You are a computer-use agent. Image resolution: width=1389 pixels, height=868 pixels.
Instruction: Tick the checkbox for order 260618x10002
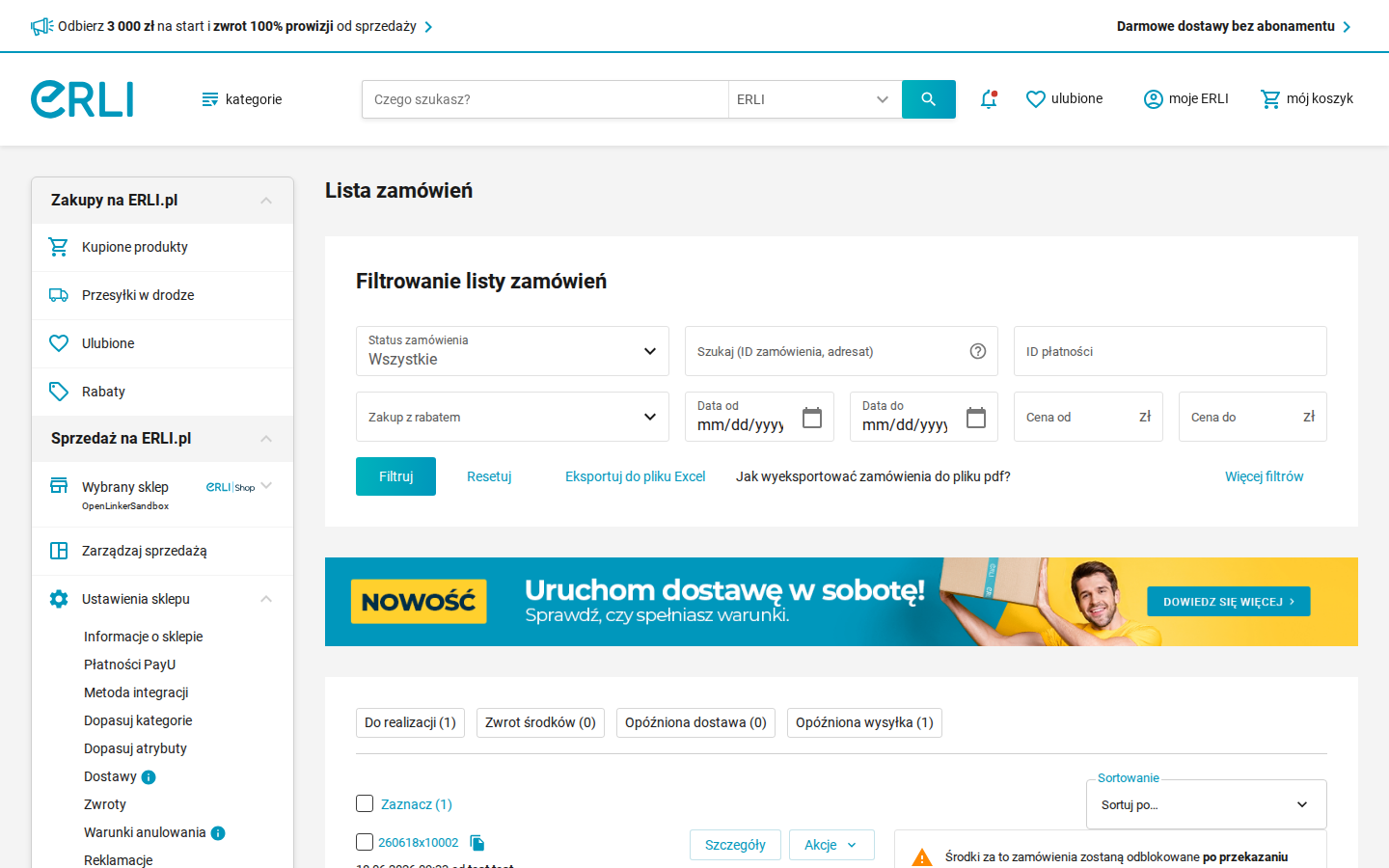[x=365, y=842]
